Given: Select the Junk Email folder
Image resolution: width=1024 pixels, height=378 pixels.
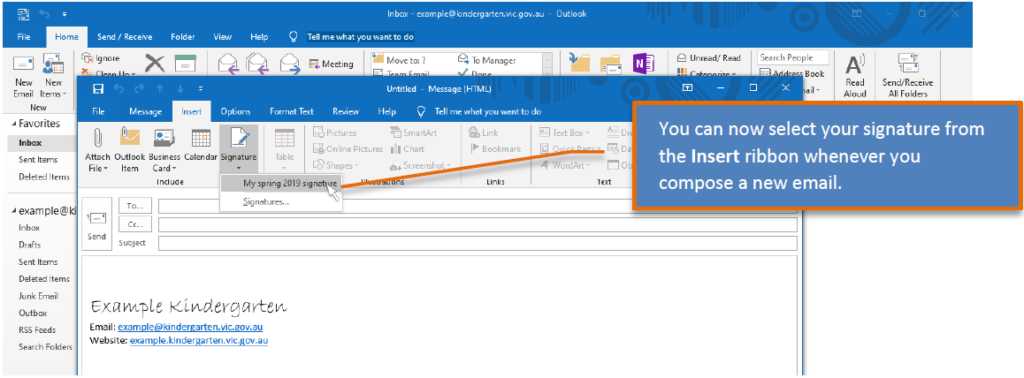Looking at the screenshot, I should (39, 296).
